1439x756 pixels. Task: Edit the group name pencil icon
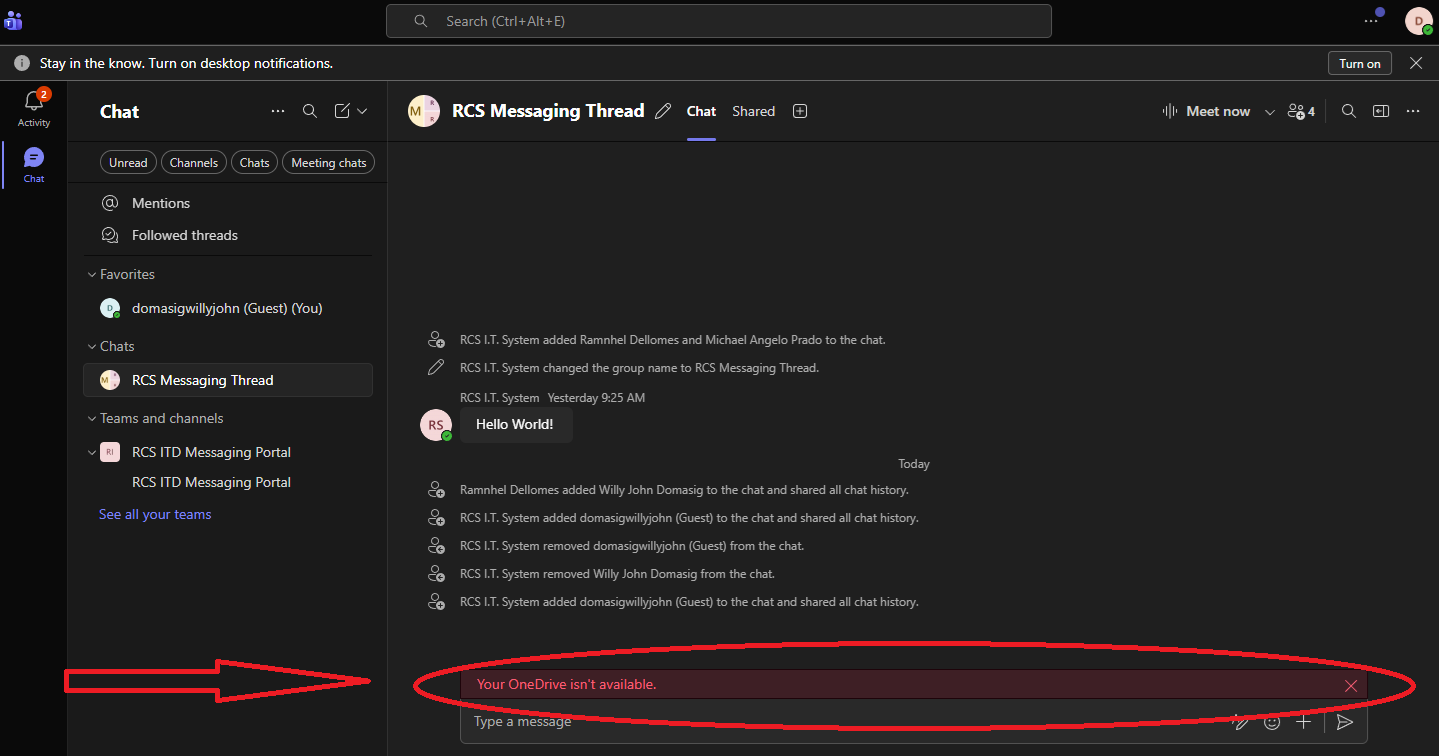pyautogui.click(x=662, y=111)
